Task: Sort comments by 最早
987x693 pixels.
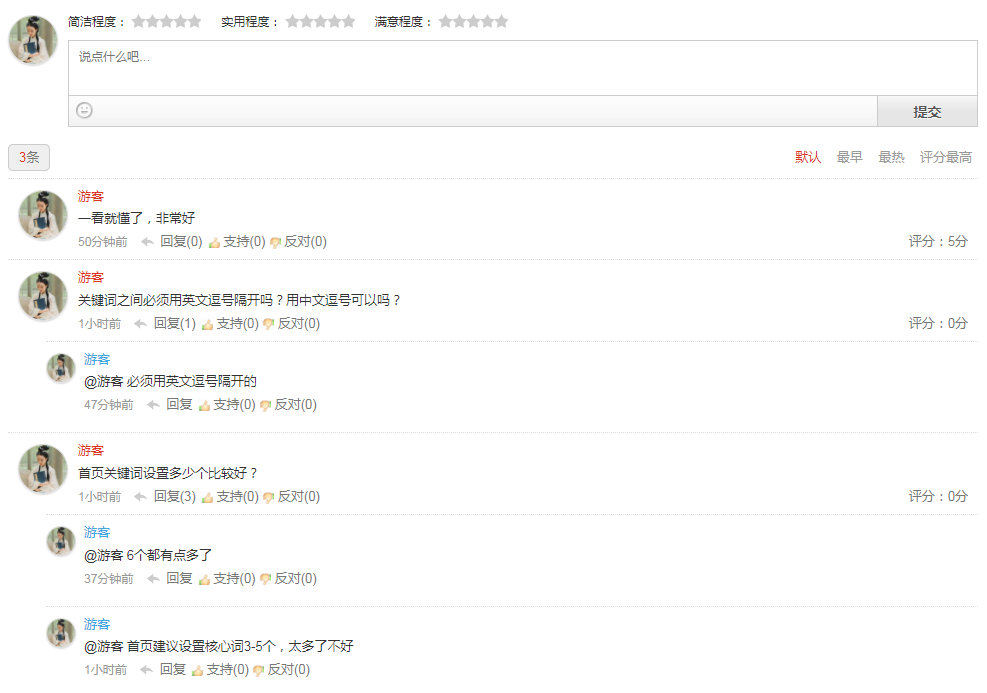Action: pos(849,157)
